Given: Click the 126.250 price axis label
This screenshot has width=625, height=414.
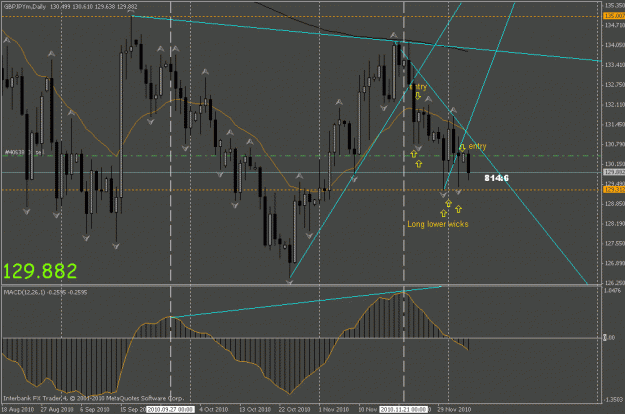Looking at the screenshot, I should click(615, 283).
